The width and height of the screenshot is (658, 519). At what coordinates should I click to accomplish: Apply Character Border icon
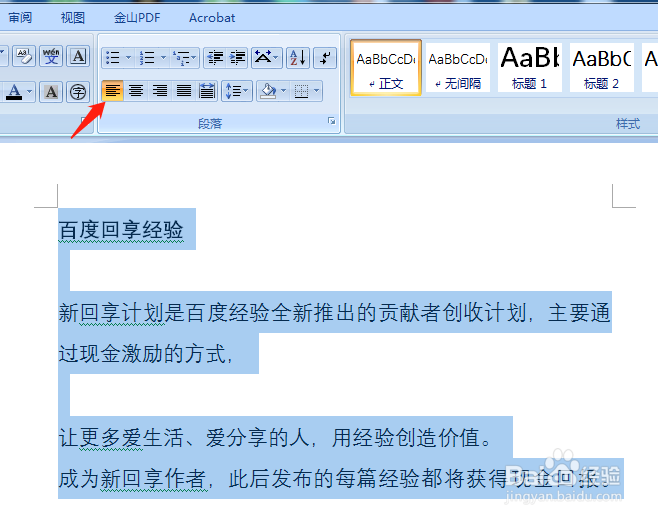(x=78, y=57)
